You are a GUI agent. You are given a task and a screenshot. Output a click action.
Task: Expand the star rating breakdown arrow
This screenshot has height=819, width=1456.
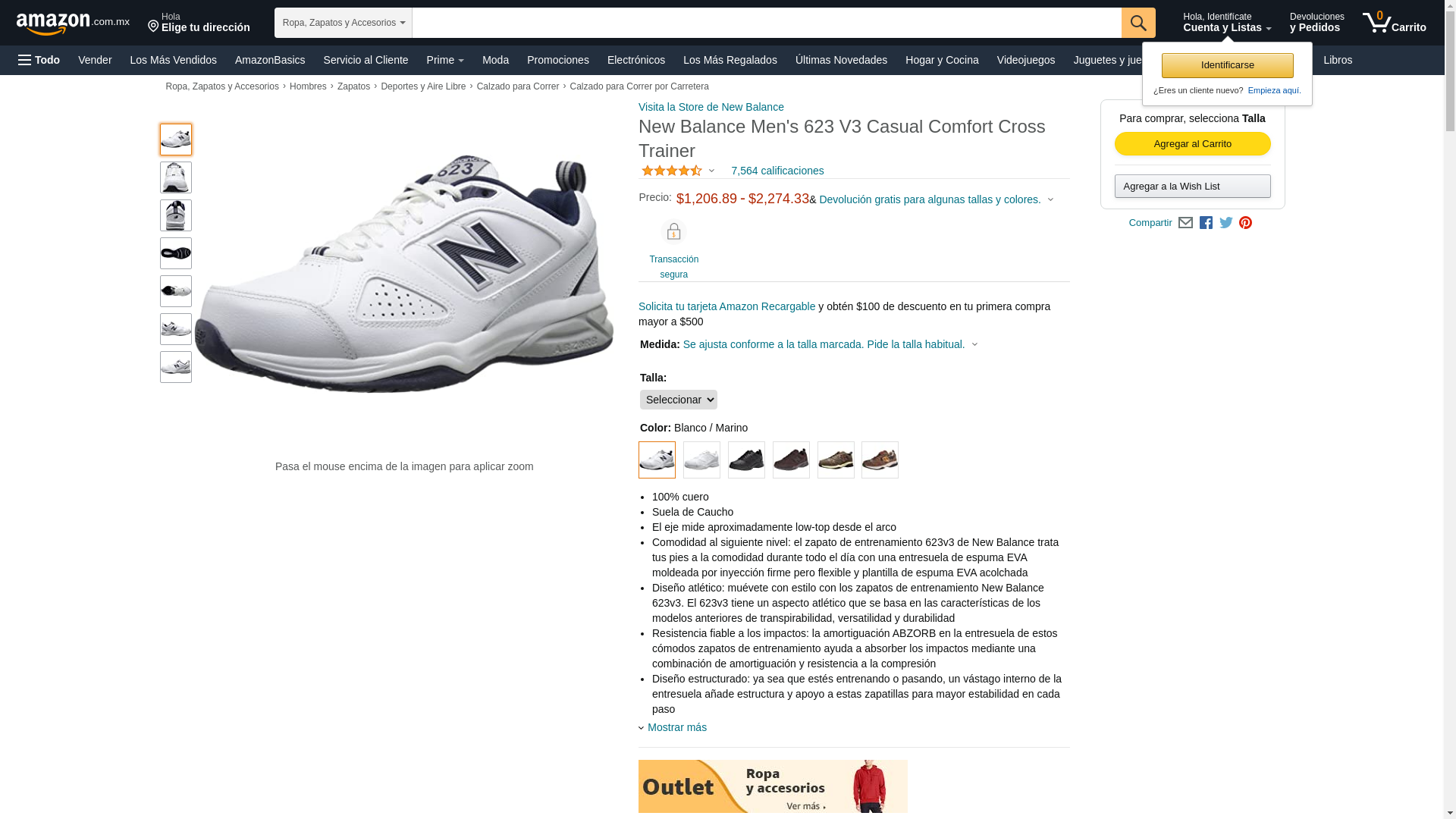pyautogui.click(x=711, y=171)
